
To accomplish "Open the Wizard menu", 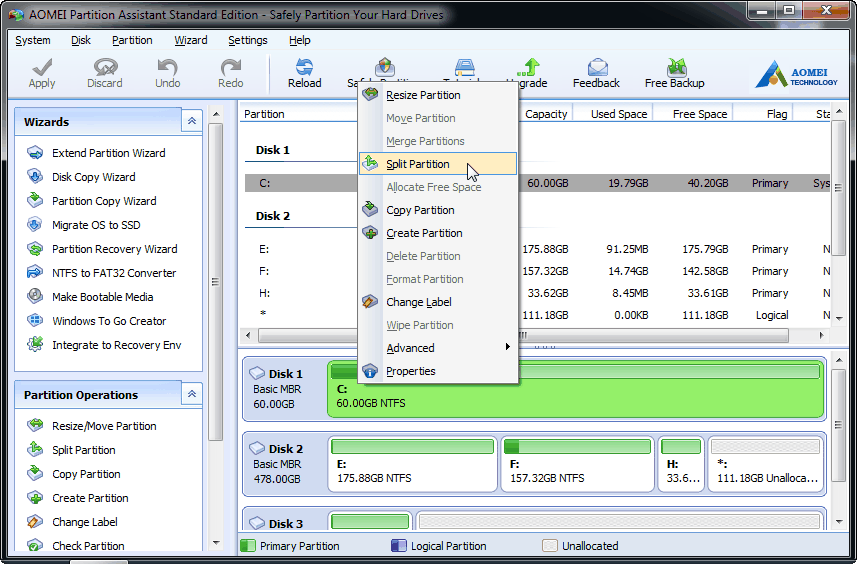I will [x=191, y=40].
